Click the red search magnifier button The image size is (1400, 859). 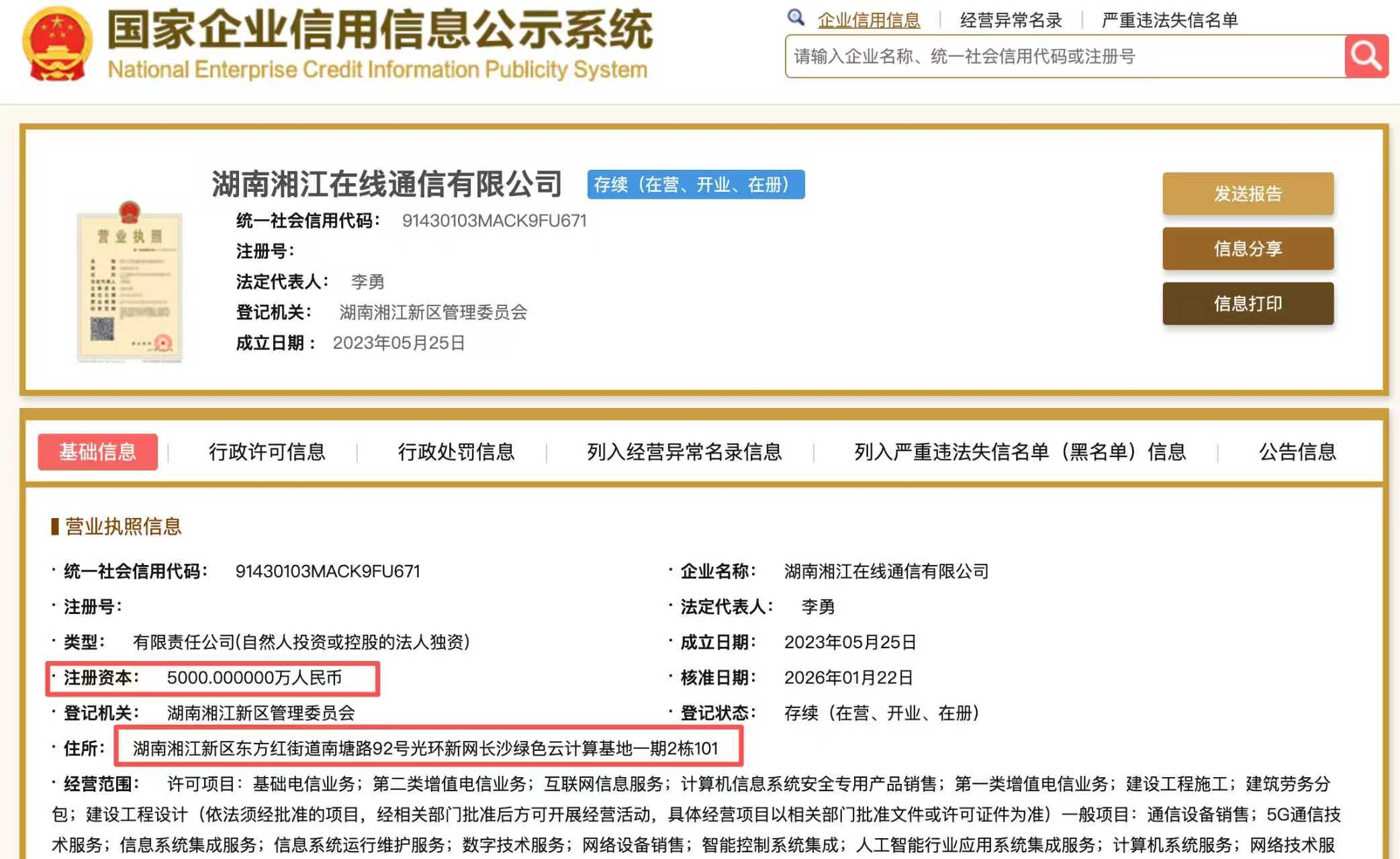click(1366, 56)
